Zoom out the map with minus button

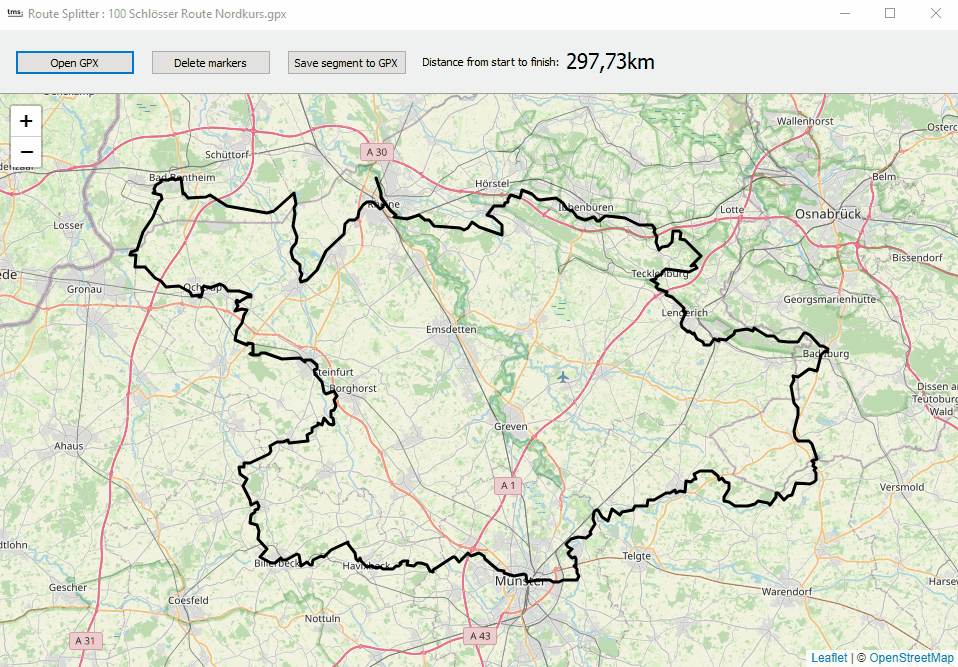coord(26,151)
